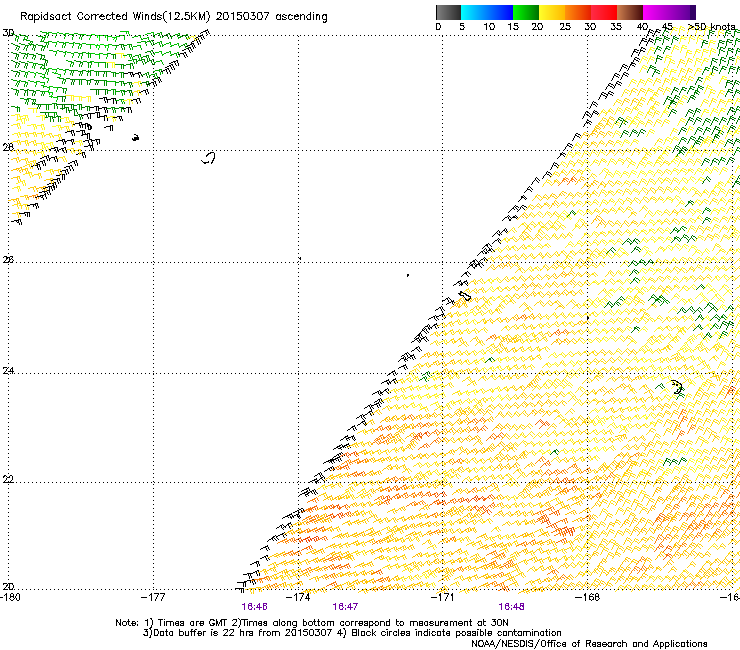Click the '20' latitude axis label
Screen dimensions: 740x650
tap(8, 586)
